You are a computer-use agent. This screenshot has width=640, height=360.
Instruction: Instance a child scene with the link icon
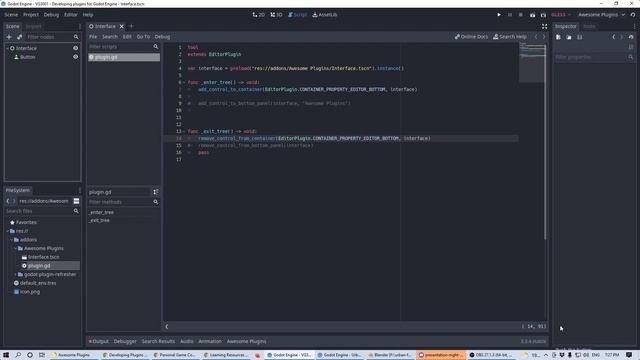pyautogui.click(x=19, y=37)
